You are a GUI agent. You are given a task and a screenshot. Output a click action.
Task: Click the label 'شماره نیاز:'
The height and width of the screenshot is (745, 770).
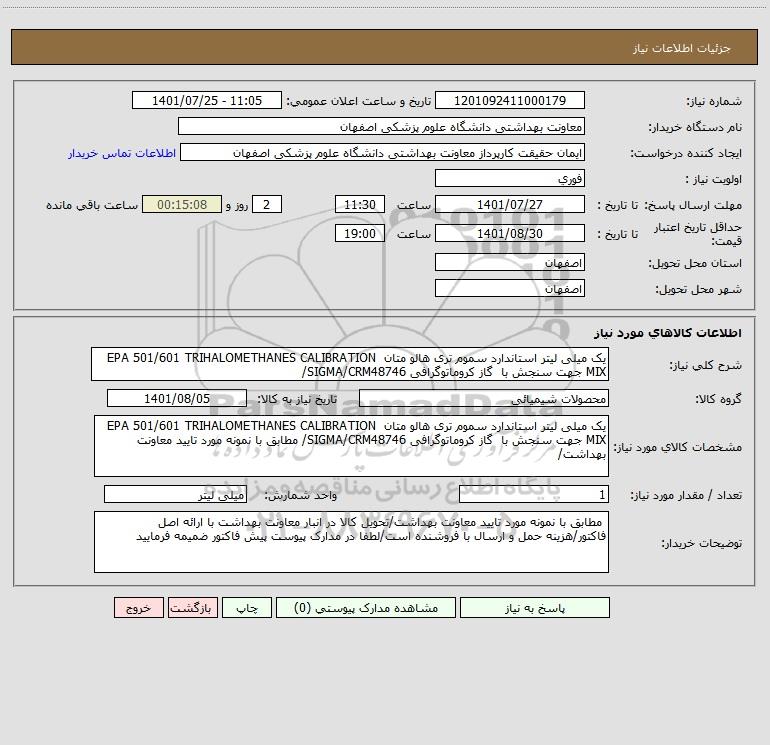pos(714,101)
